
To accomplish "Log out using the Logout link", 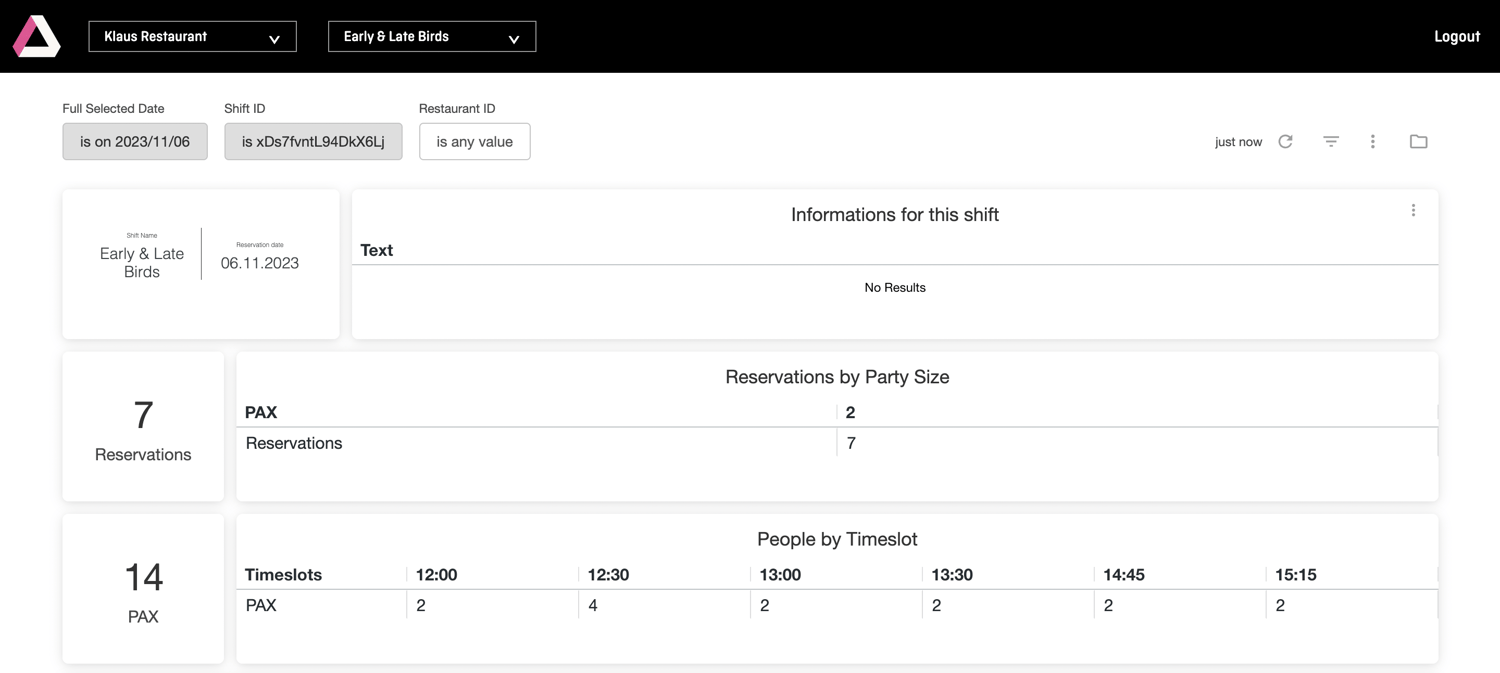I will coord(1456,37).
